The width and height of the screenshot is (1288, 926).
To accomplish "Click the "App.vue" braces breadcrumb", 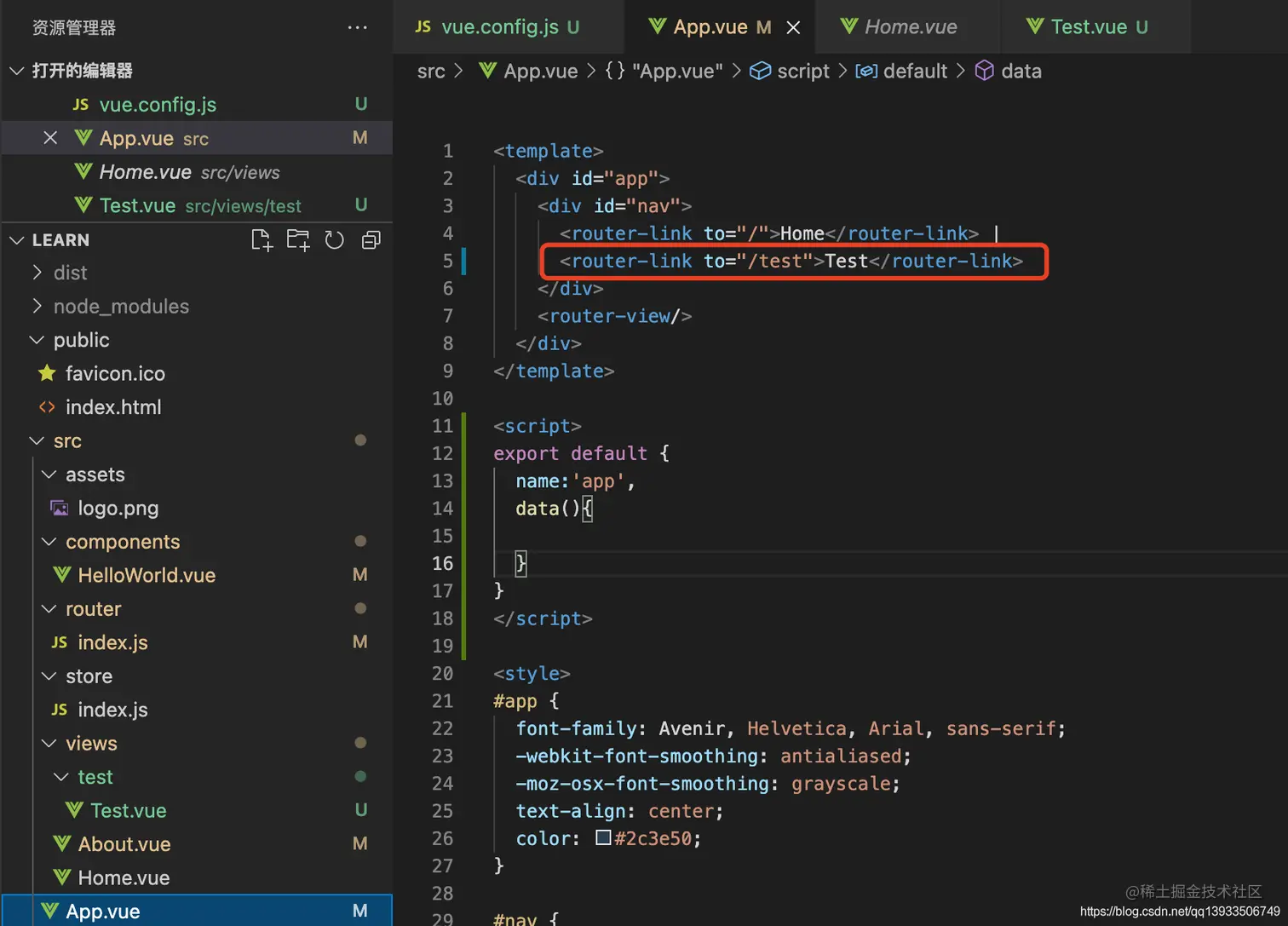I will [x=664, y=72].
